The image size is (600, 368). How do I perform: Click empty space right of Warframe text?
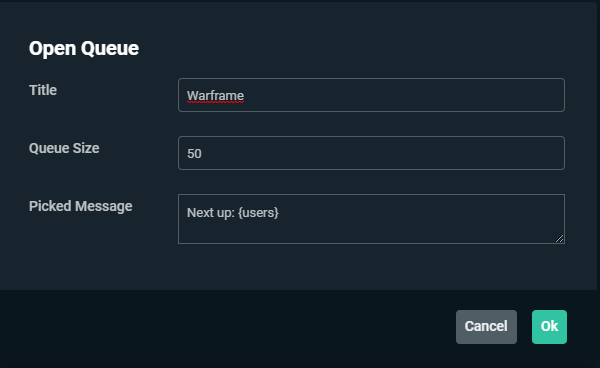[402, 95]
